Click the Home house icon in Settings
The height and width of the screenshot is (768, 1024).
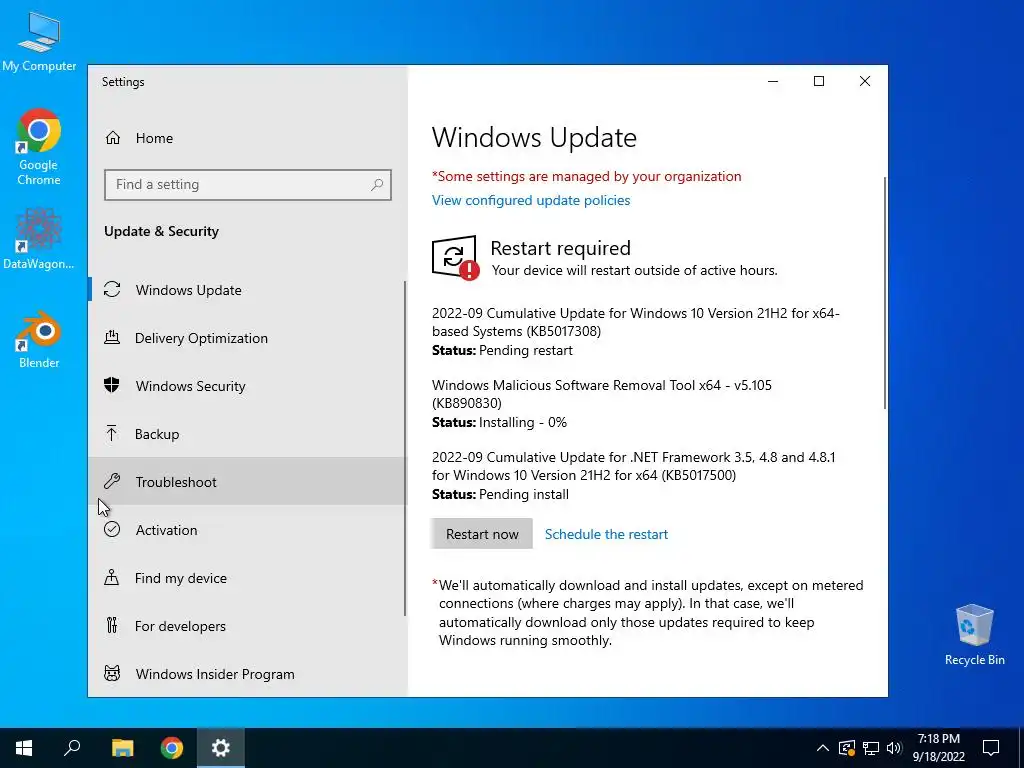tap(113, 138)
